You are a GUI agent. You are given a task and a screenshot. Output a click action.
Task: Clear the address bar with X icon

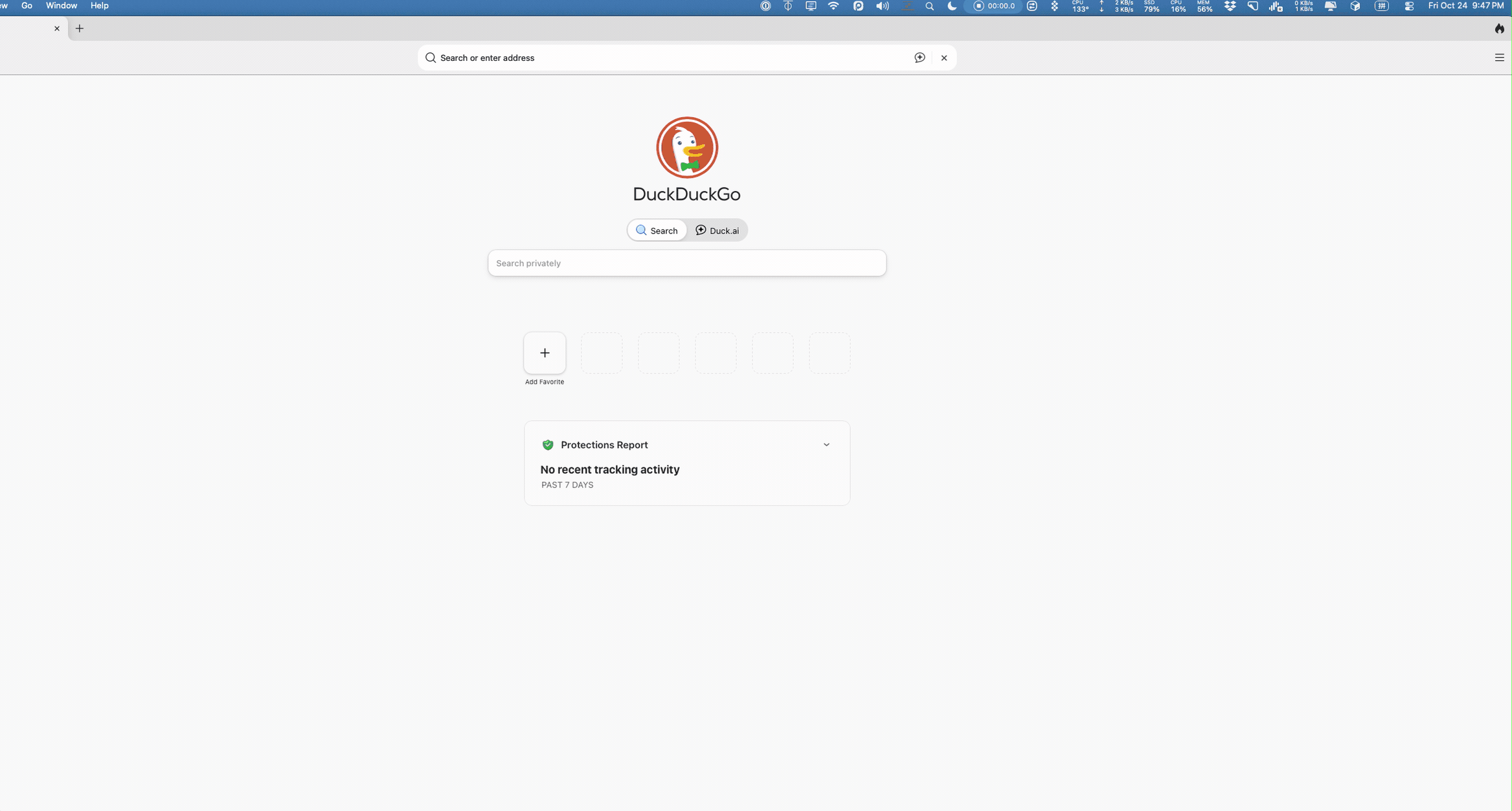click(944, 58)
